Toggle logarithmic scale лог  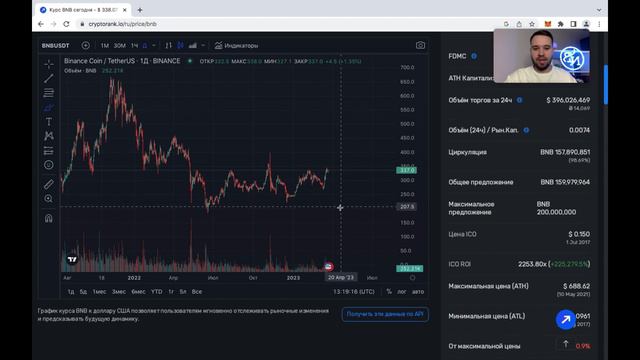tap(402, 291)
